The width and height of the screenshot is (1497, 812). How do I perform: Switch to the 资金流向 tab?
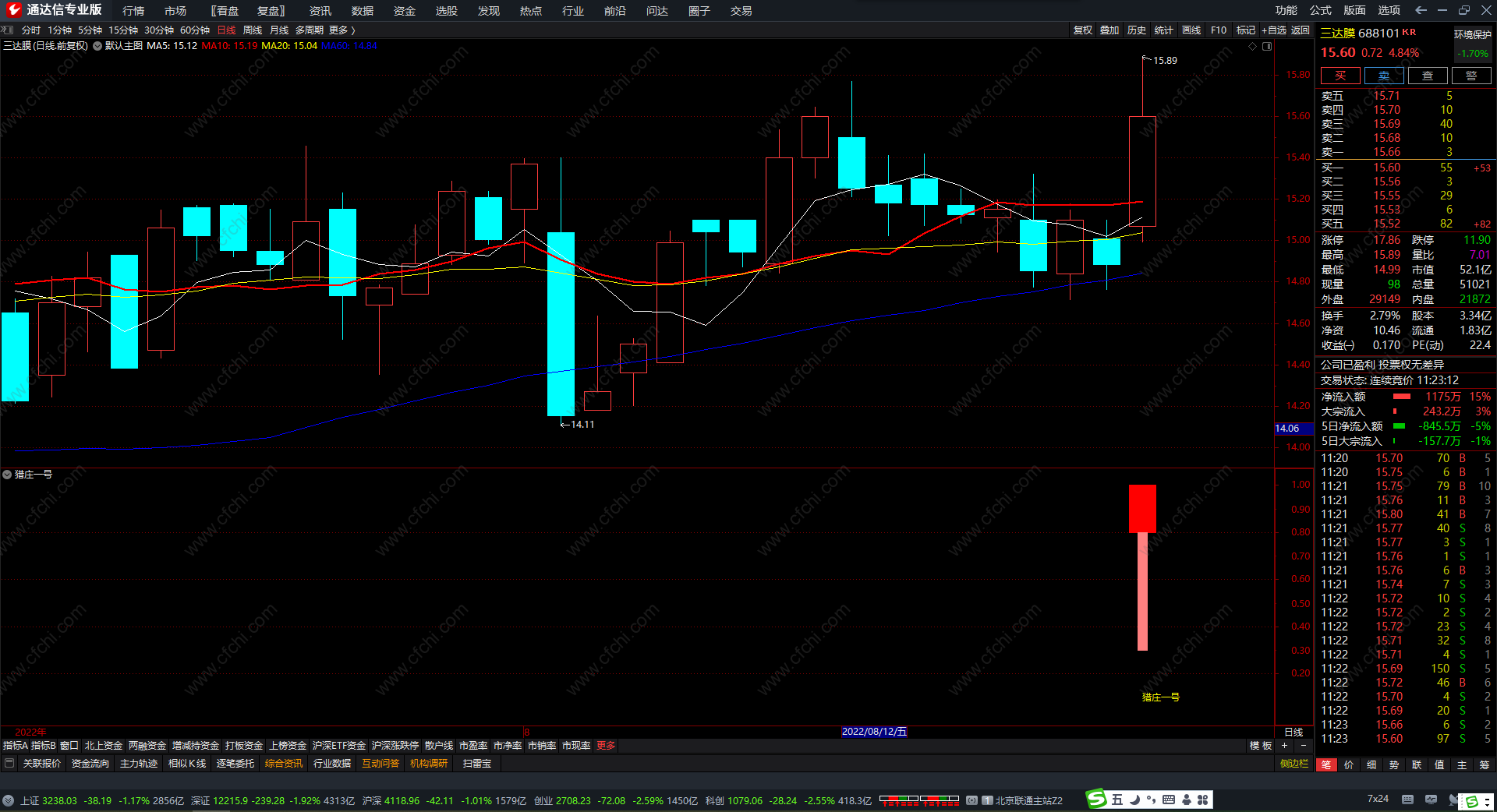point(90,764)
